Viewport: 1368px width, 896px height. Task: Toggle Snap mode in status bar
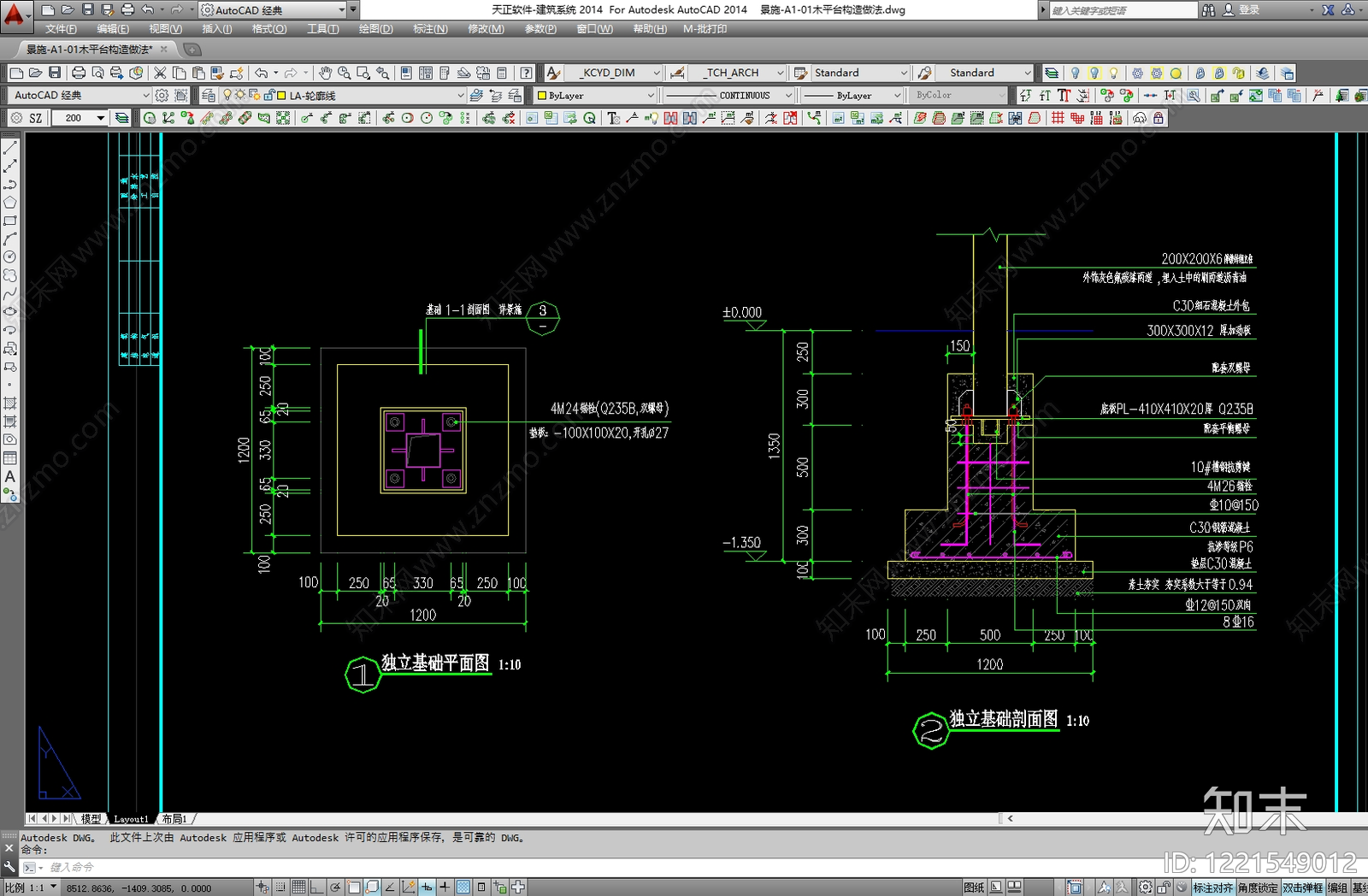tap(280, 887)
